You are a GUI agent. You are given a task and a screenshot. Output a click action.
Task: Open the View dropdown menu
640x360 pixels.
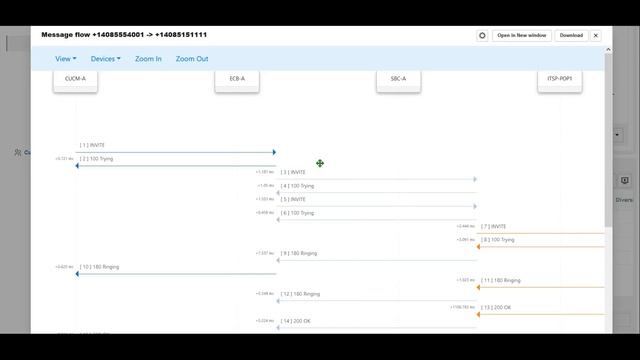click(x=66, y=59)
